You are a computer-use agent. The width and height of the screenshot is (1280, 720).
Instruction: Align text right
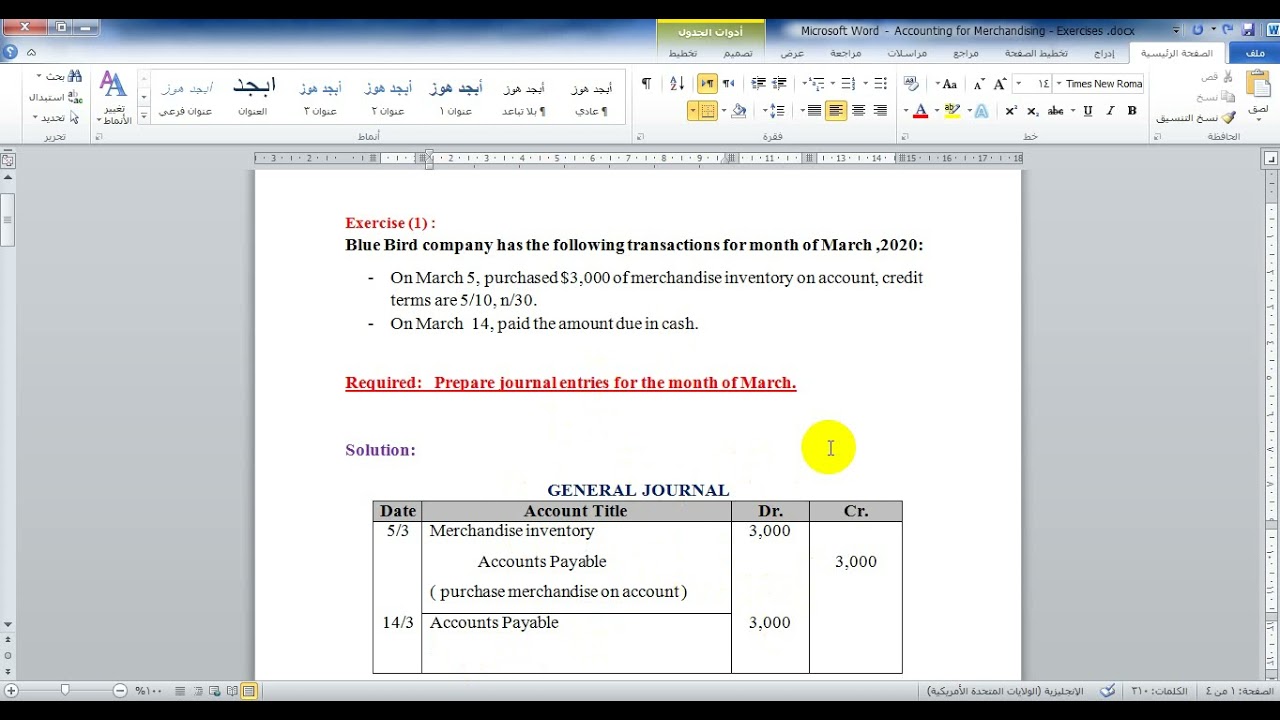(x=881, y=111)
